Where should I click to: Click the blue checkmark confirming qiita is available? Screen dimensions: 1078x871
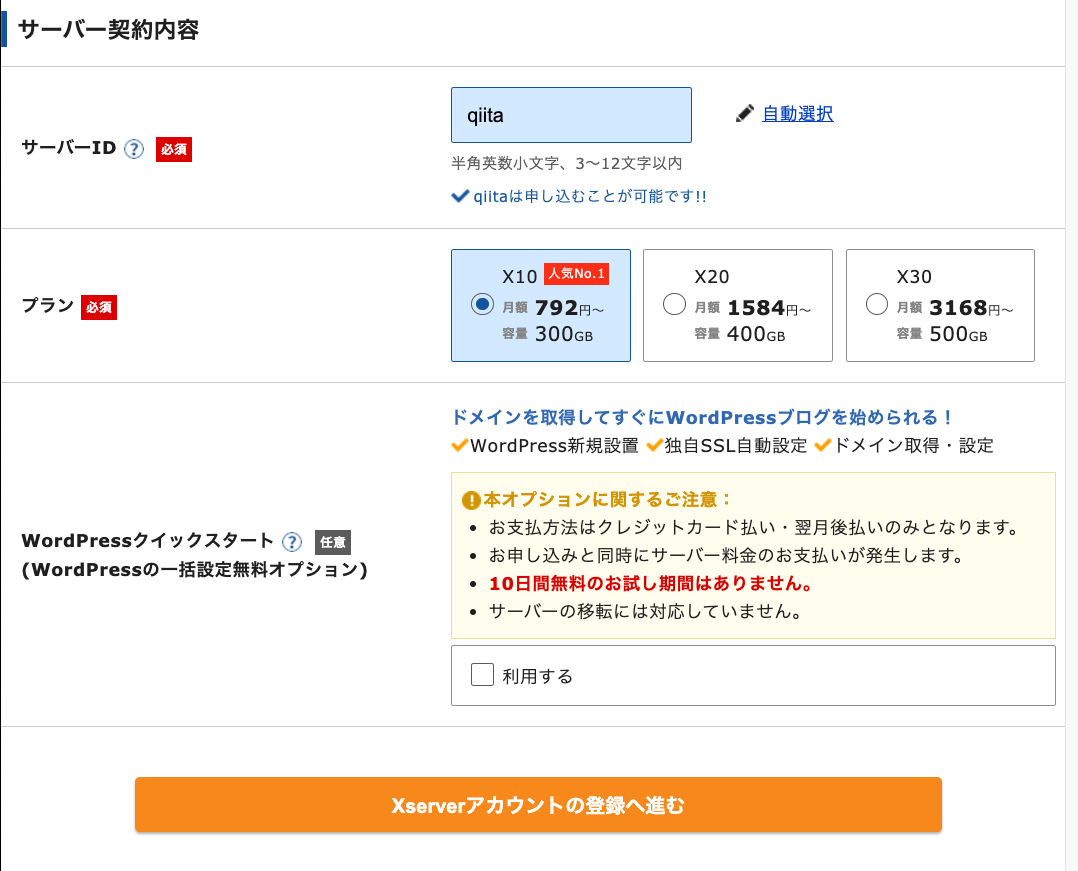tap(463, 196)
